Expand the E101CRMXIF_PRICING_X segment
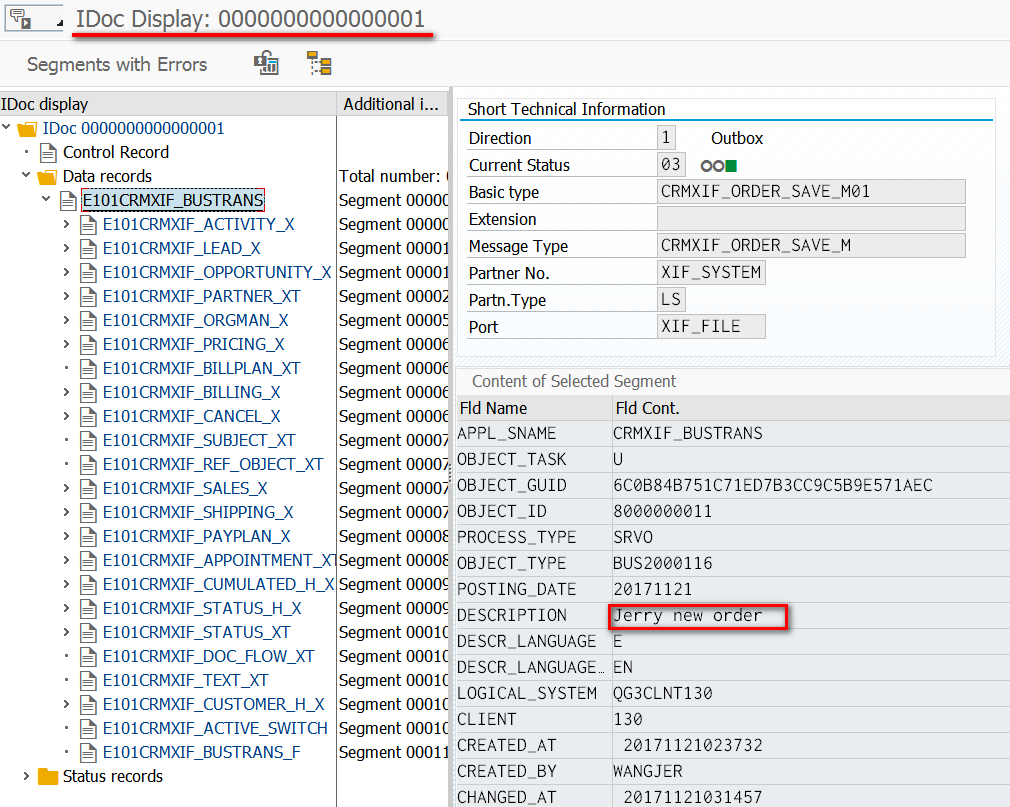The height and width of the screenshot is (807, 1010). click(x=66, y=344)
